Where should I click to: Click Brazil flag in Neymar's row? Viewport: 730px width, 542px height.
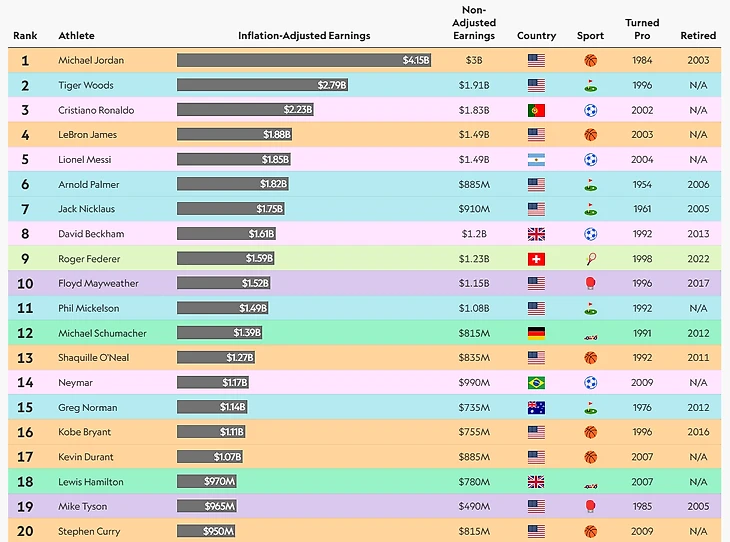click(536, 383)
